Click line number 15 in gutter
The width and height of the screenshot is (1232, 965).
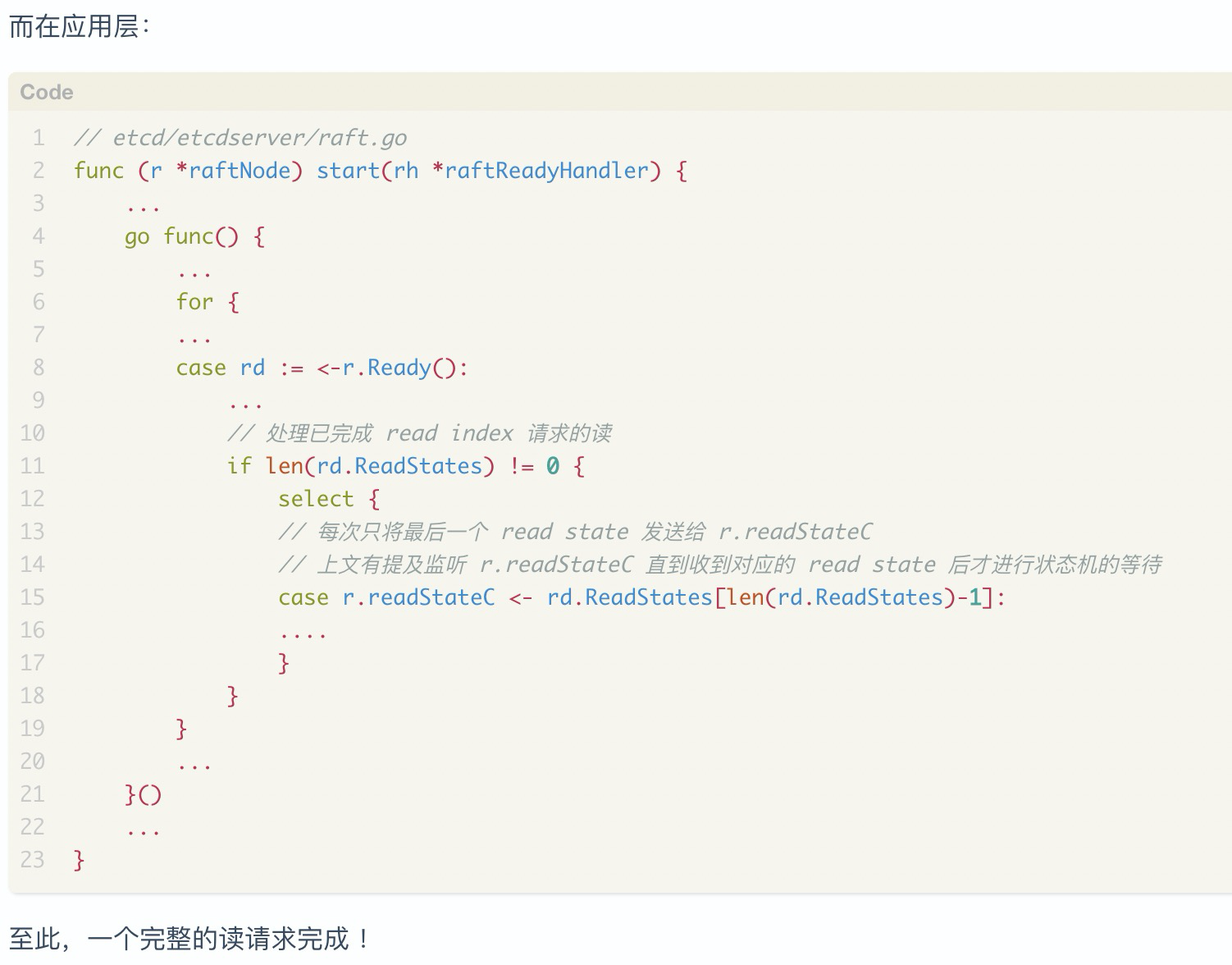pos(32,597)
